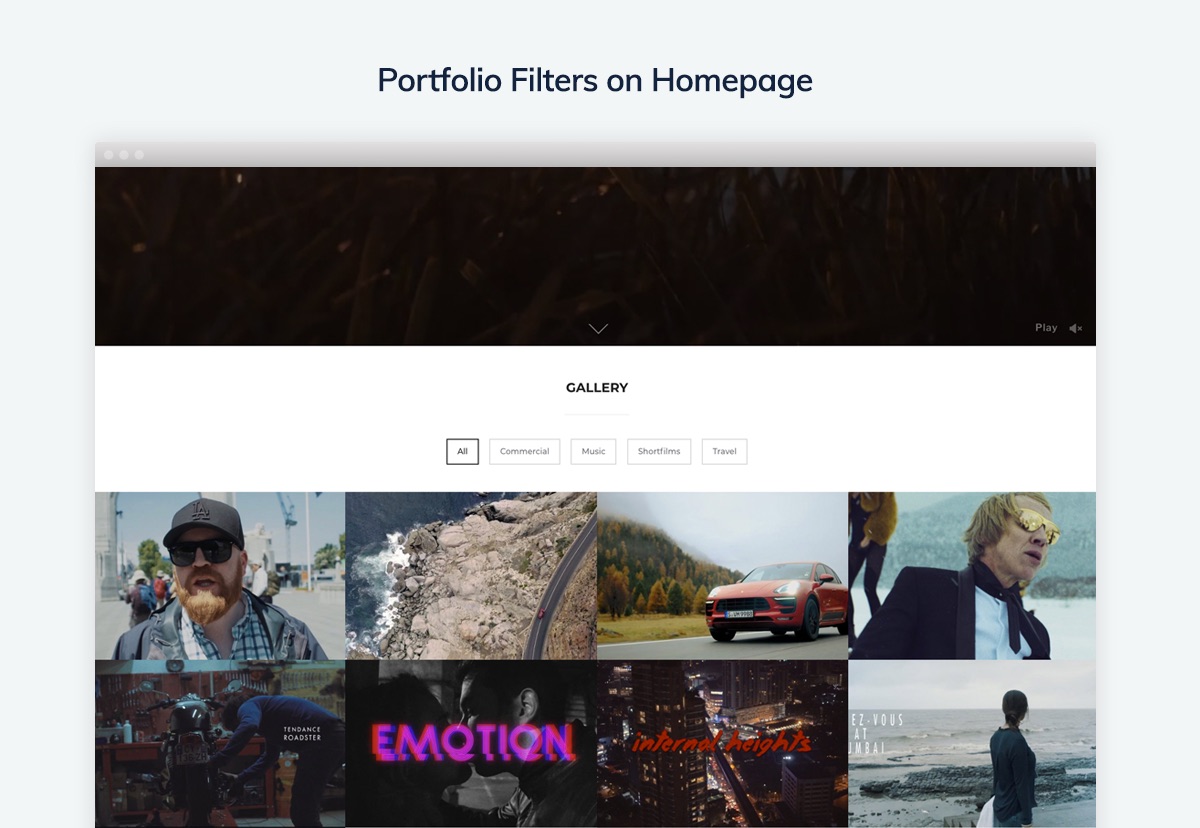Open the man with gold sunglasses thumbnail
Image resolution: width=1200 pixels, height=828 pixels.
click(972, 575)
